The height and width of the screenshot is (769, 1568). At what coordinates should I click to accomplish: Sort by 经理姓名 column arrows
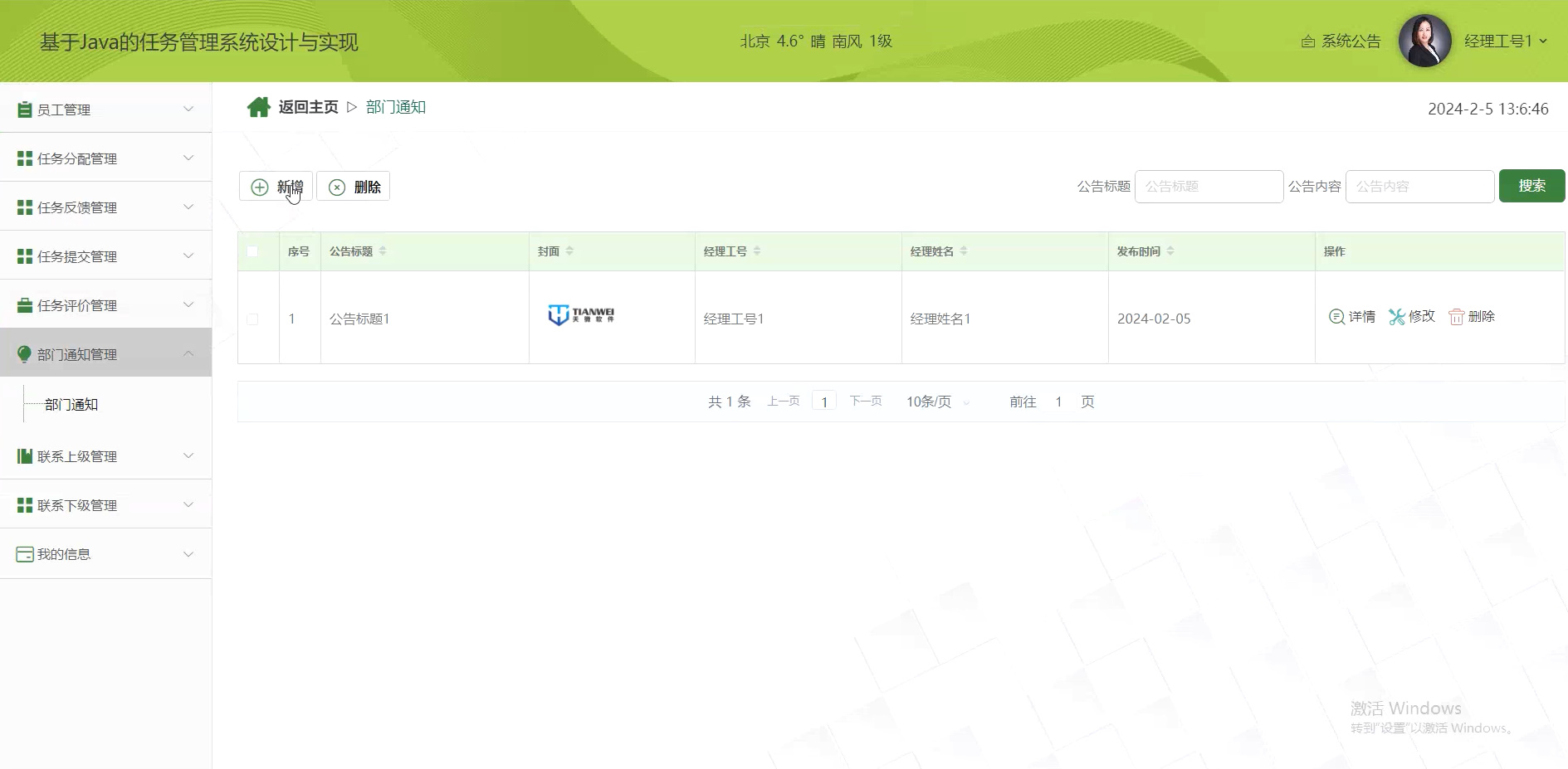pyautogui.click(x=964, y=251)
